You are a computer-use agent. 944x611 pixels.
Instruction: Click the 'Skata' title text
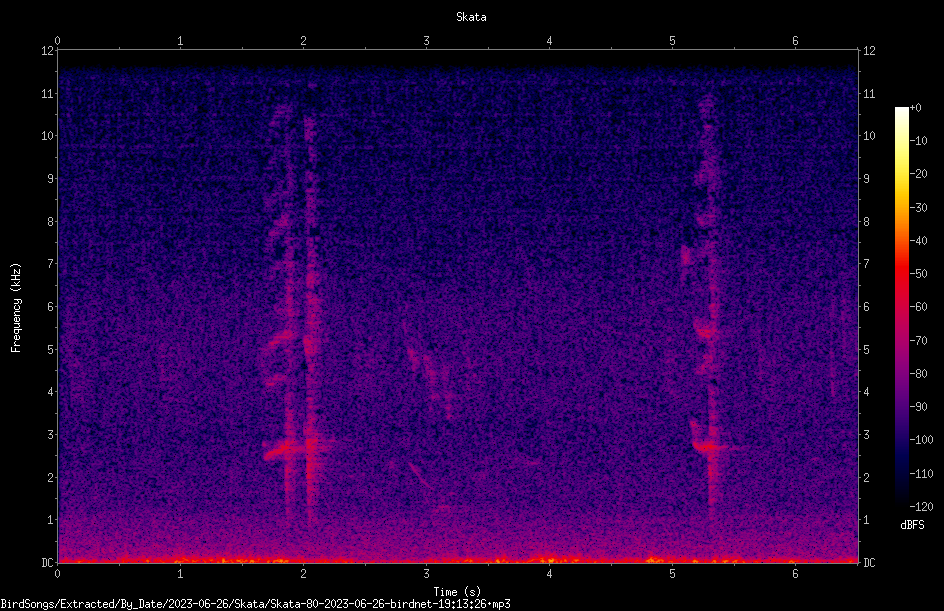tap(471, 17)
